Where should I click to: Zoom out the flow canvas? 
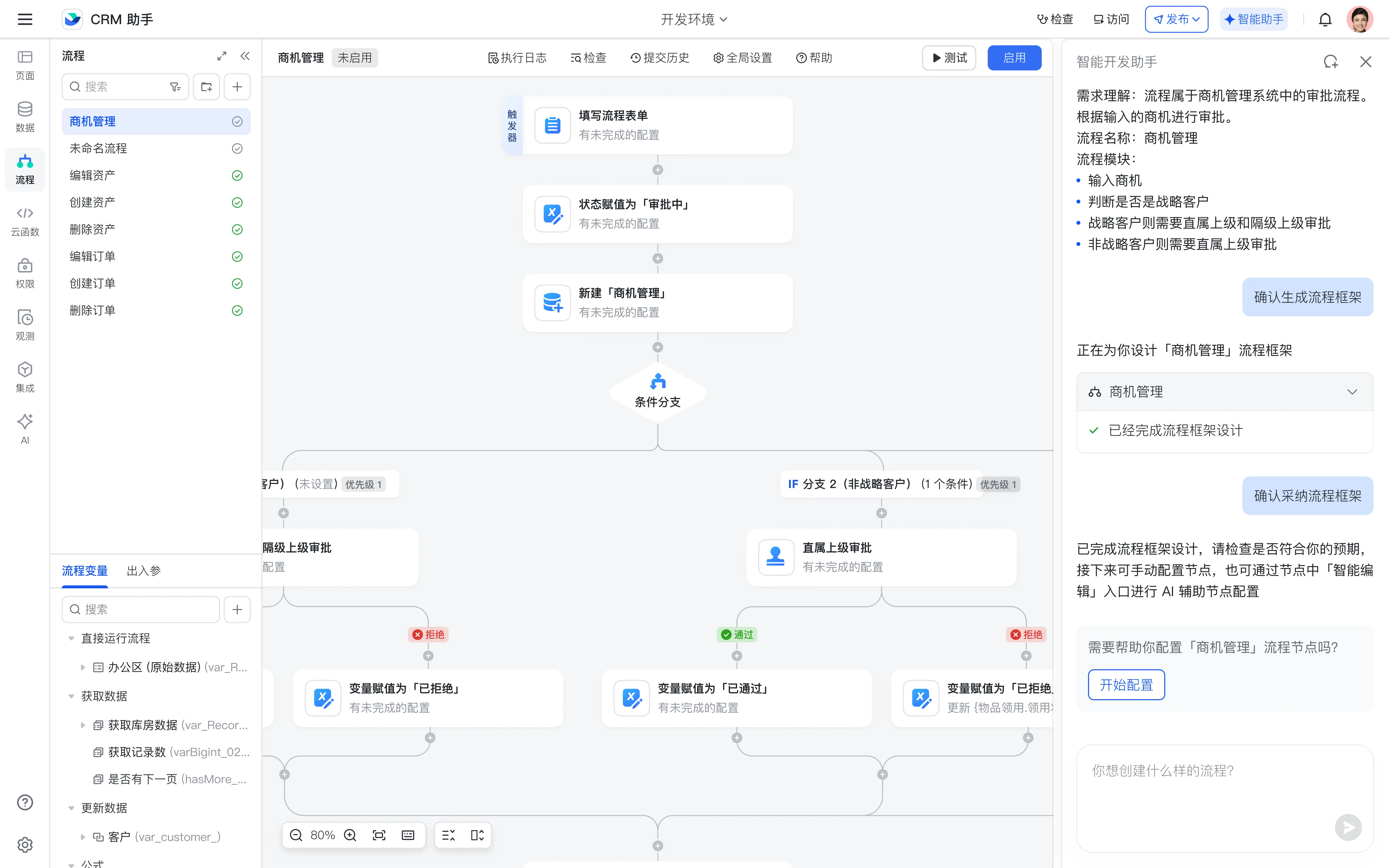pos(296,835)
